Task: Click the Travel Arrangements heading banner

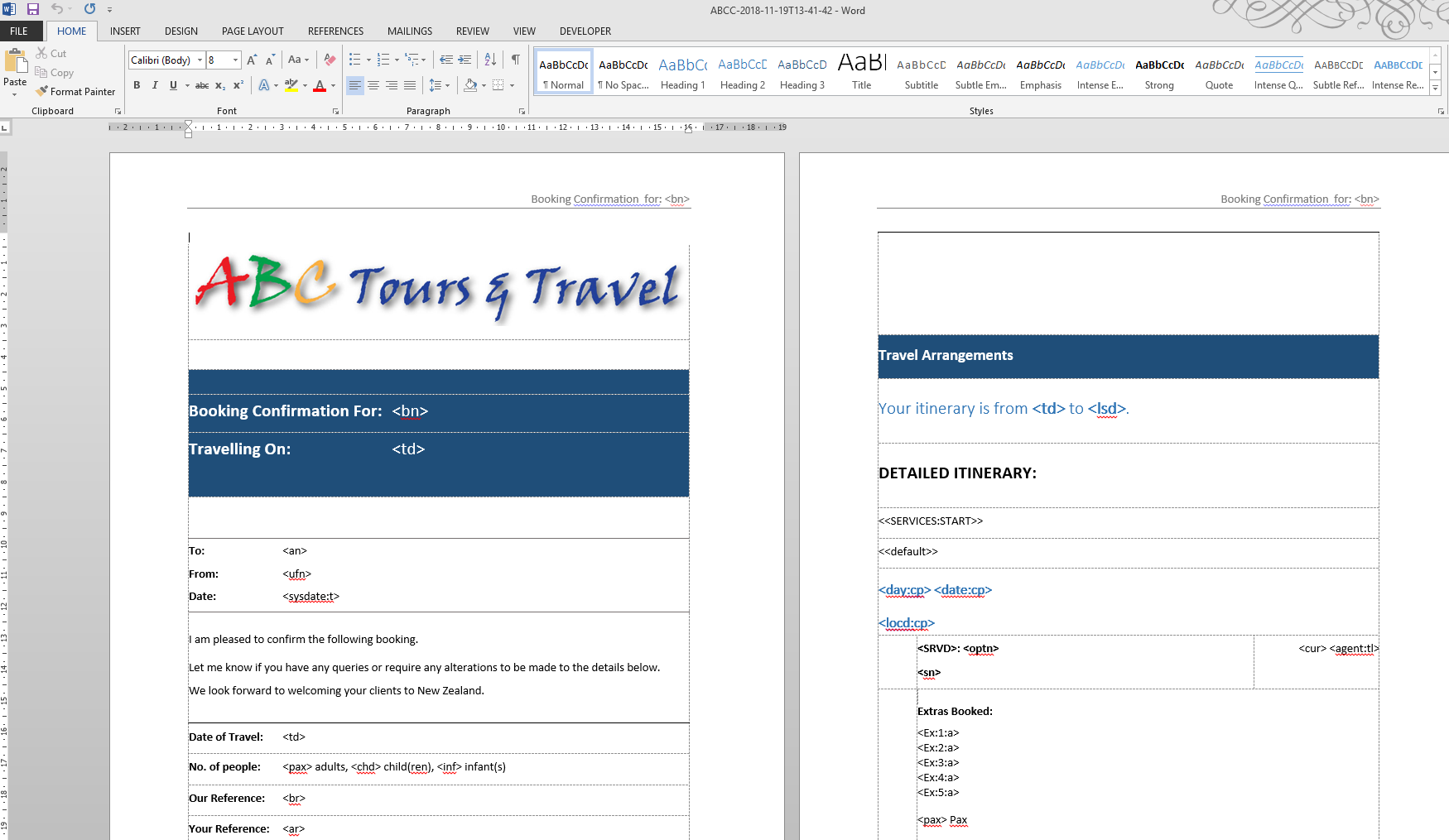Action: coord(1128,357)
